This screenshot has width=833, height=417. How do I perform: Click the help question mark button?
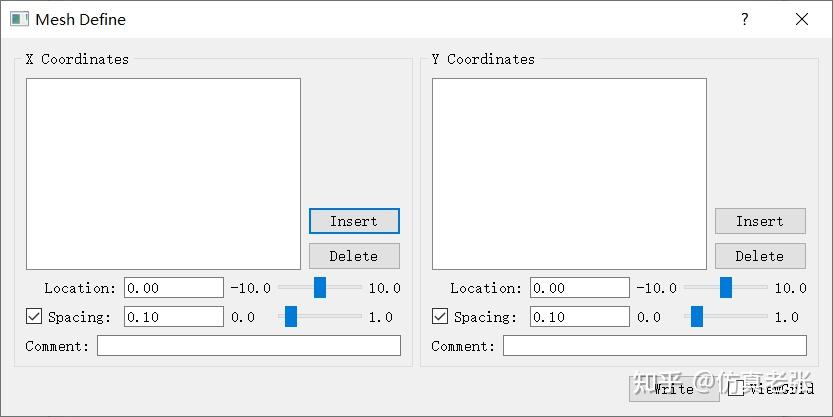click(x=745, y=19)
